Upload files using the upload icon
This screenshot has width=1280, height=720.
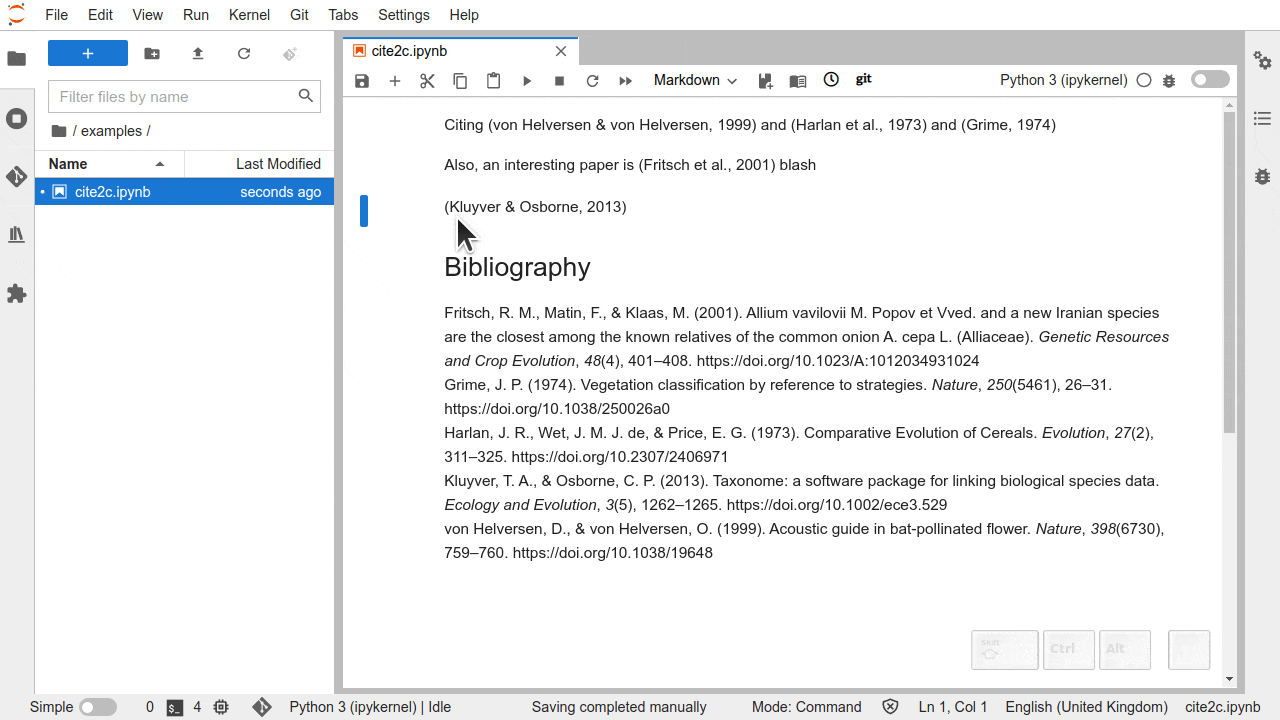coord(197,53)
